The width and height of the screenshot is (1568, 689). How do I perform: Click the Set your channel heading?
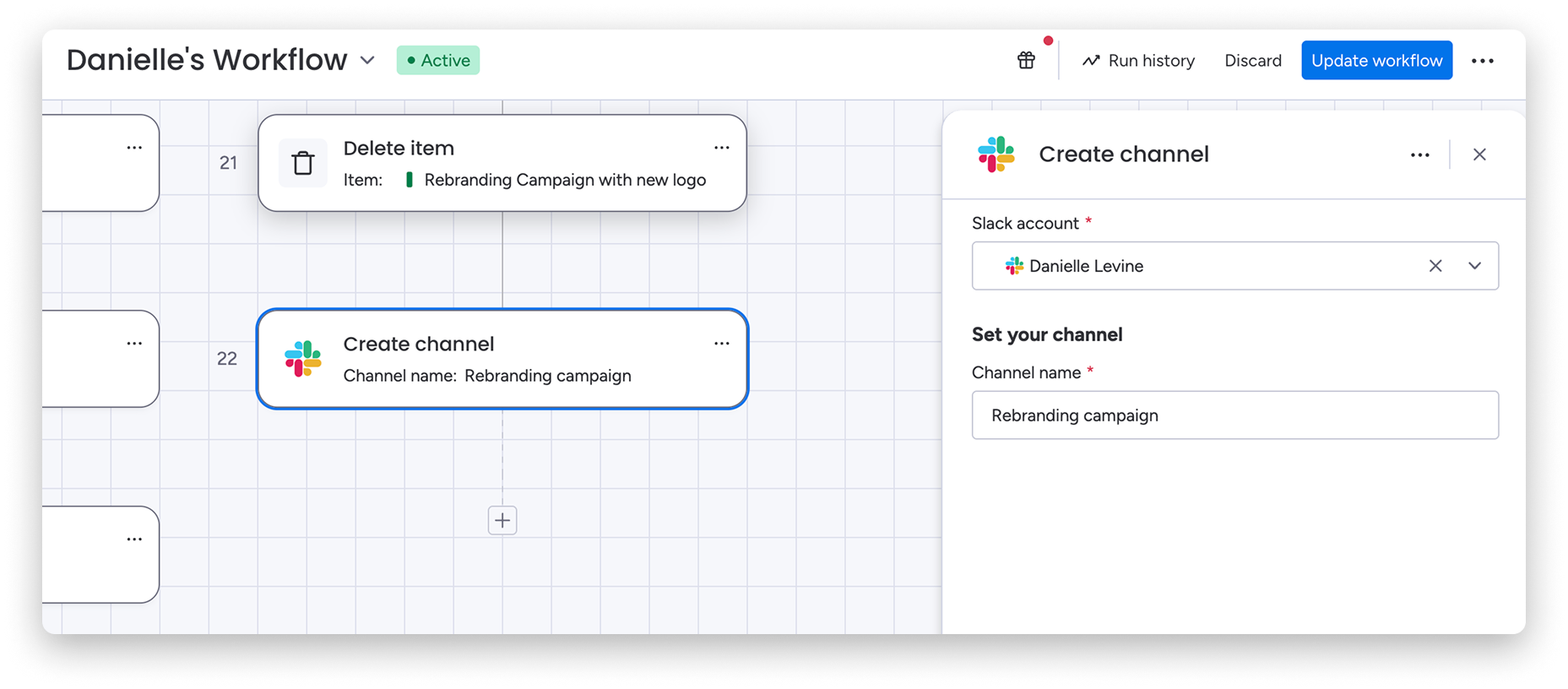1047,334
